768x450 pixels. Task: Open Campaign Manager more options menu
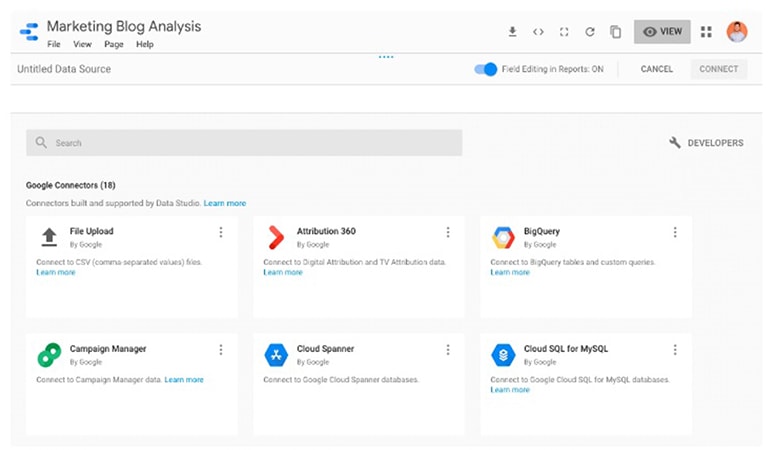[221, 350]
